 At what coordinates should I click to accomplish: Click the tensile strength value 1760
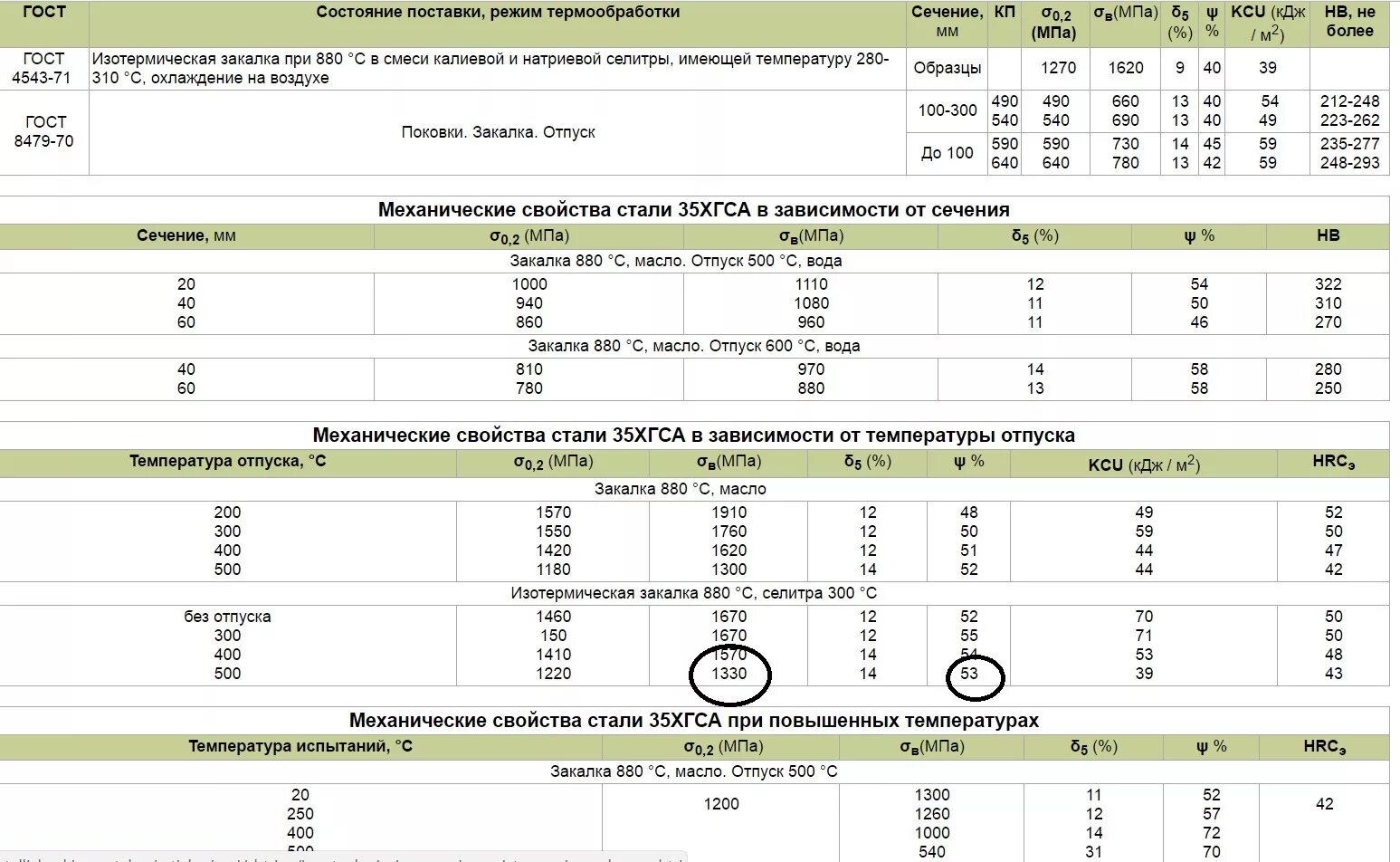point(729,532)
